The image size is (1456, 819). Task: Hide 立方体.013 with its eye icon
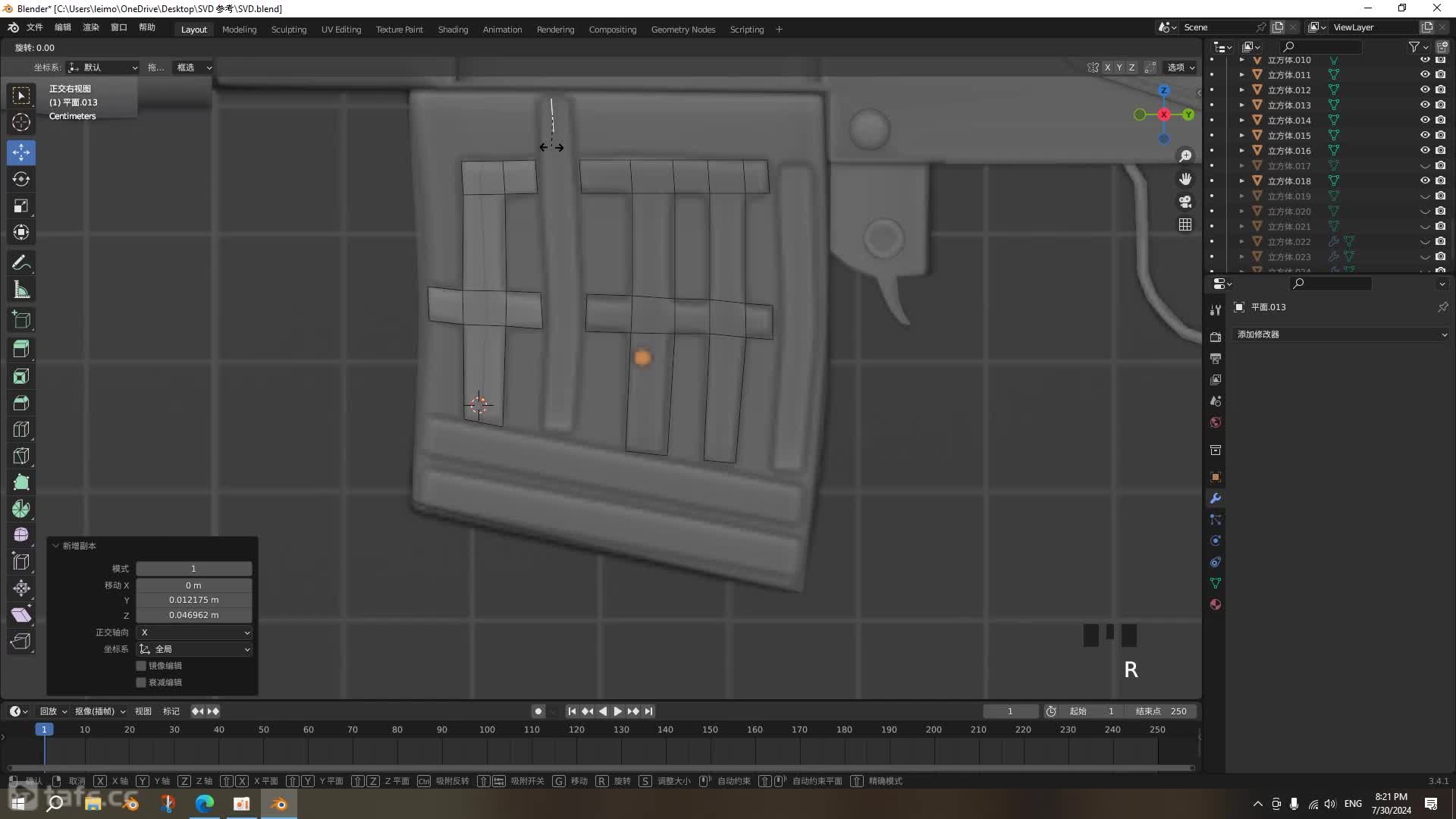pos(1425,105)
